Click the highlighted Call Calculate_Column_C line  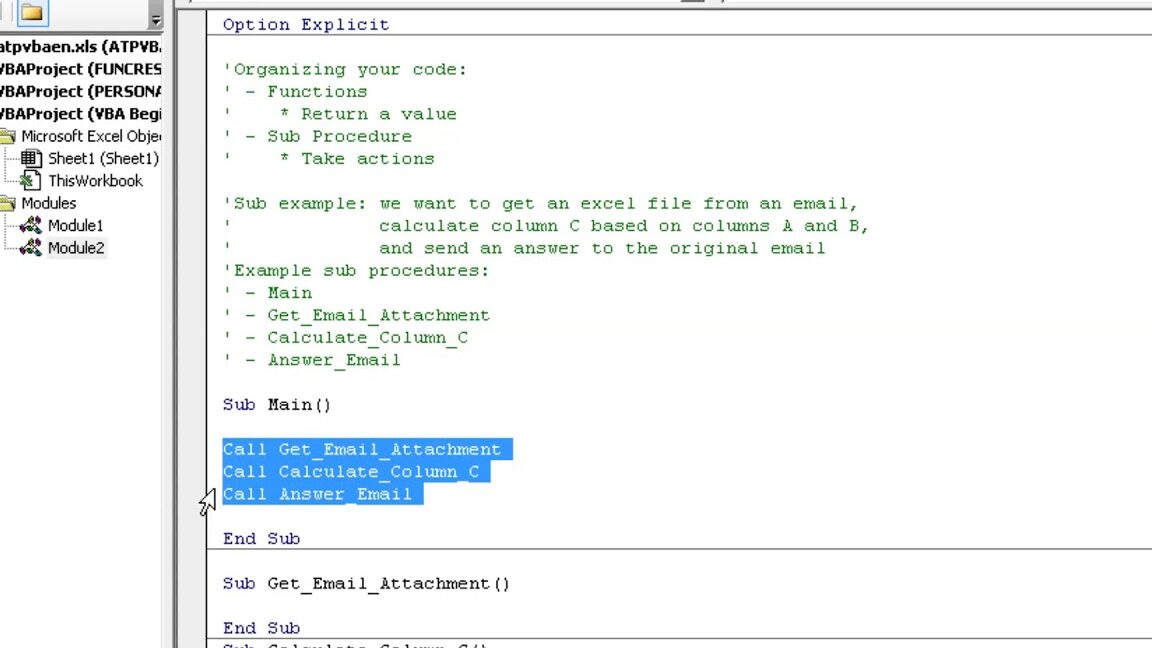[x=350, y=471]
